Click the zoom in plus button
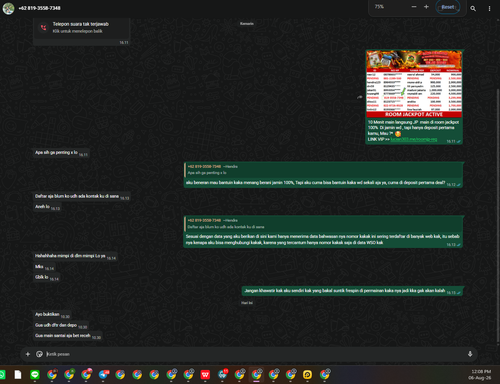This screenshot has width=500, height=384. 426,7
